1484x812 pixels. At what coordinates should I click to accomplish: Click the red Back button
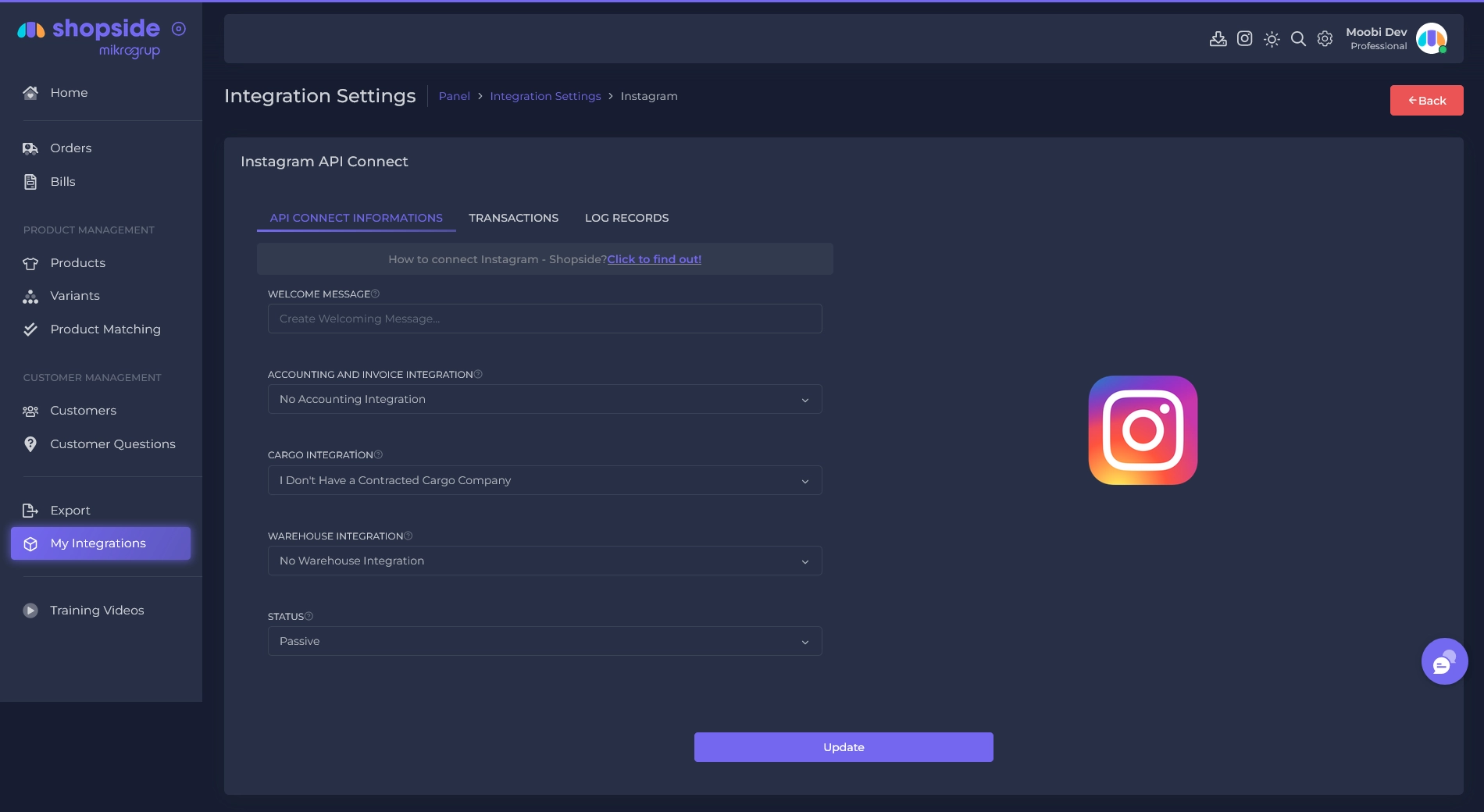(x=1427, y=101)
